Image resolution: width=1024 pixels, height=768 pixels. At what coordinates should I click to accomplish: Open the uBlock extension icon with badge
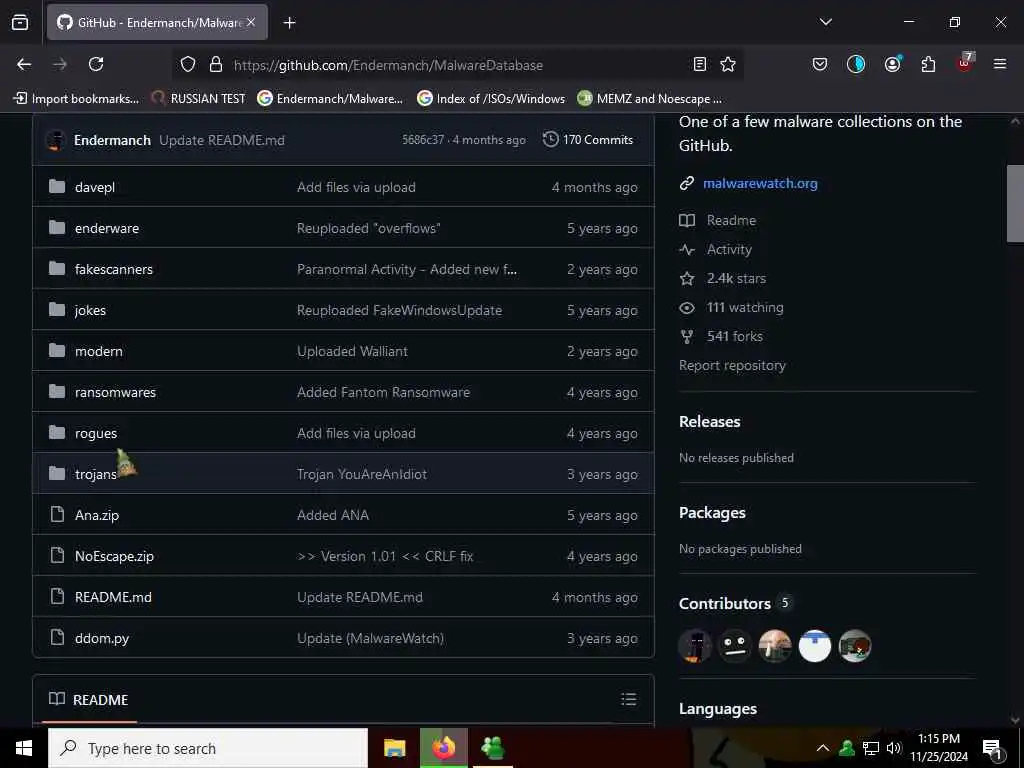(x=965, y=63)
